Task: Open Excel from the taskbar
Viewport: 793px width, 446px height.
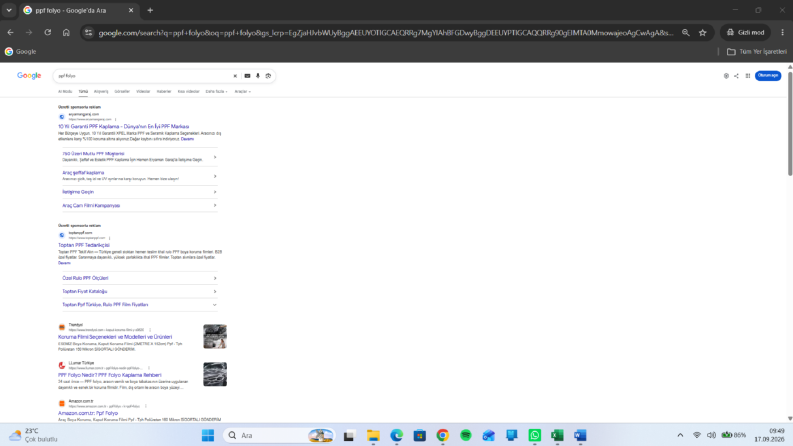Action: (557, 435)
